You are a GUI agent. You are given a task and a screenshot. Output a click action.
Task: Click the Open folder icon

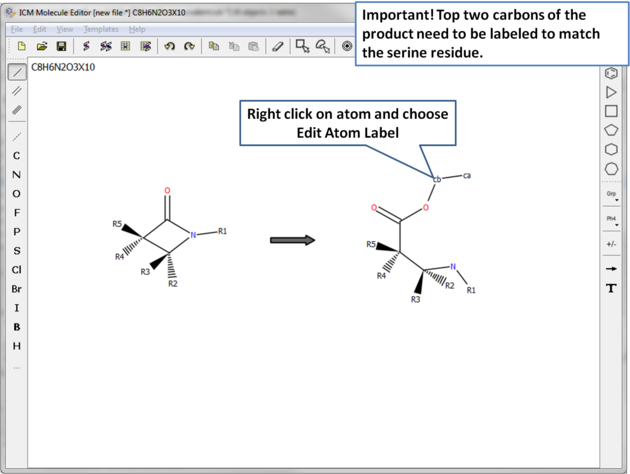pyautogui.click(x=42, y=46)
